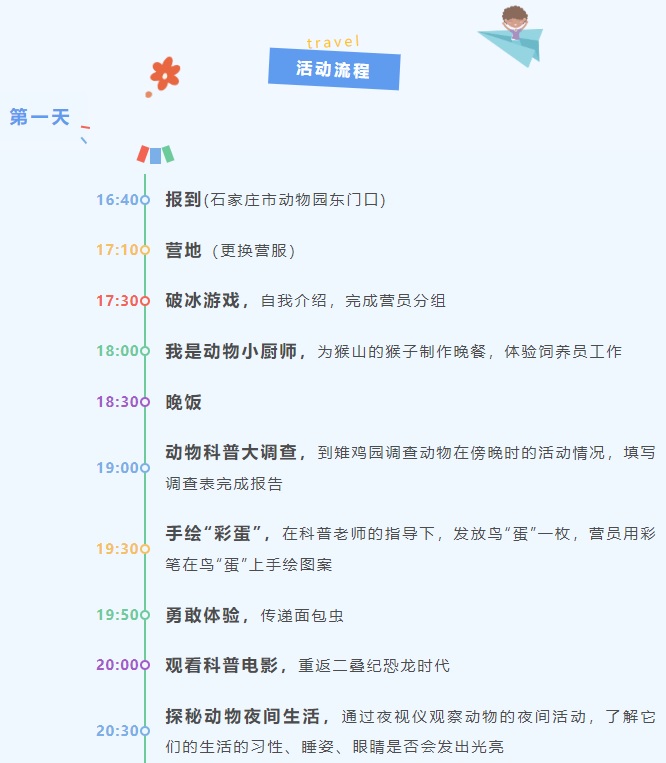The height and width of the screenshot is (763, 666).
Task: Click the 动物科普大调查 heading
Action: pos(231,453)
